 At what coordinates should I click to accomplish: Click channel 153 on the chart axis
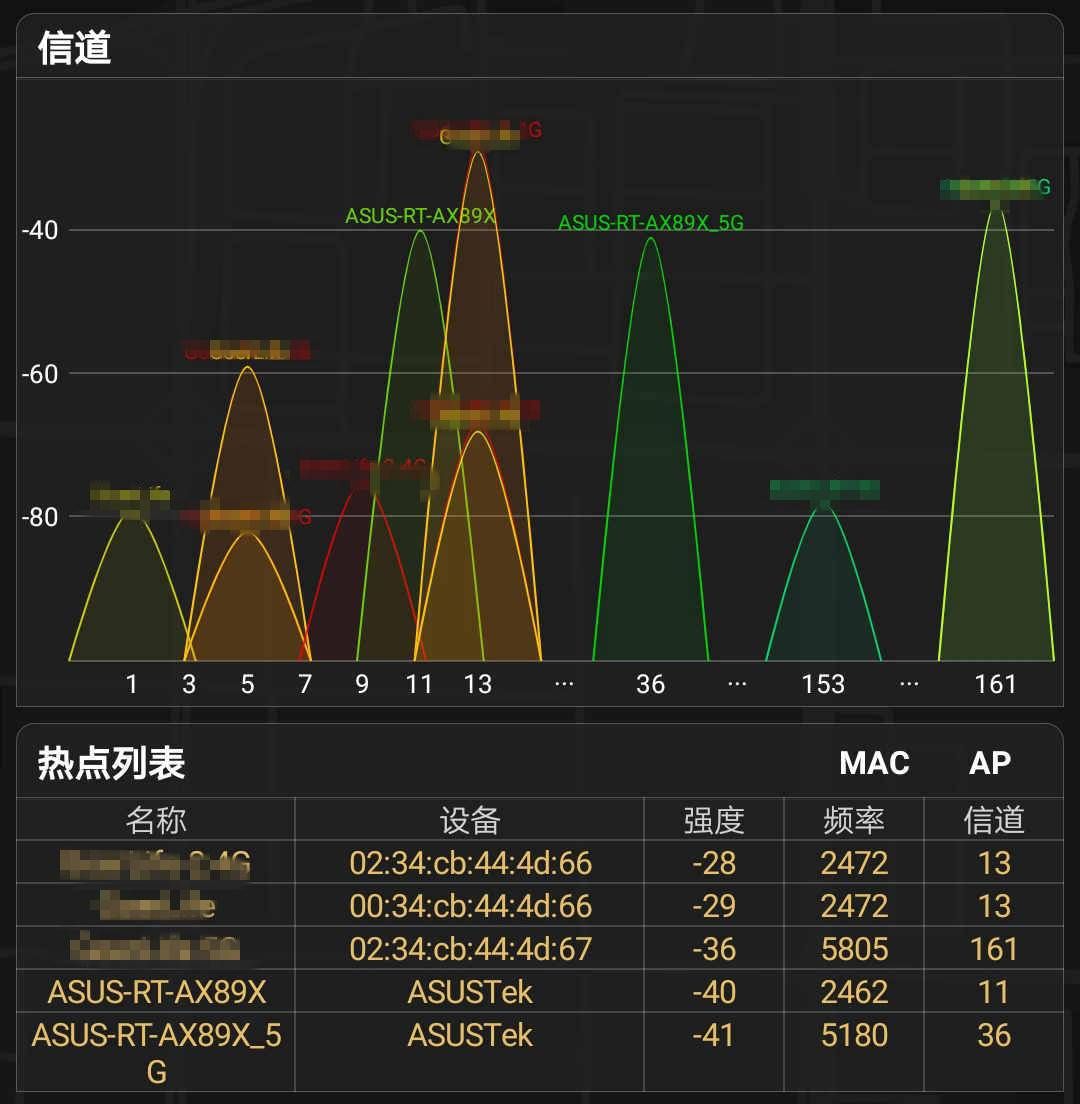coord(823,684)
